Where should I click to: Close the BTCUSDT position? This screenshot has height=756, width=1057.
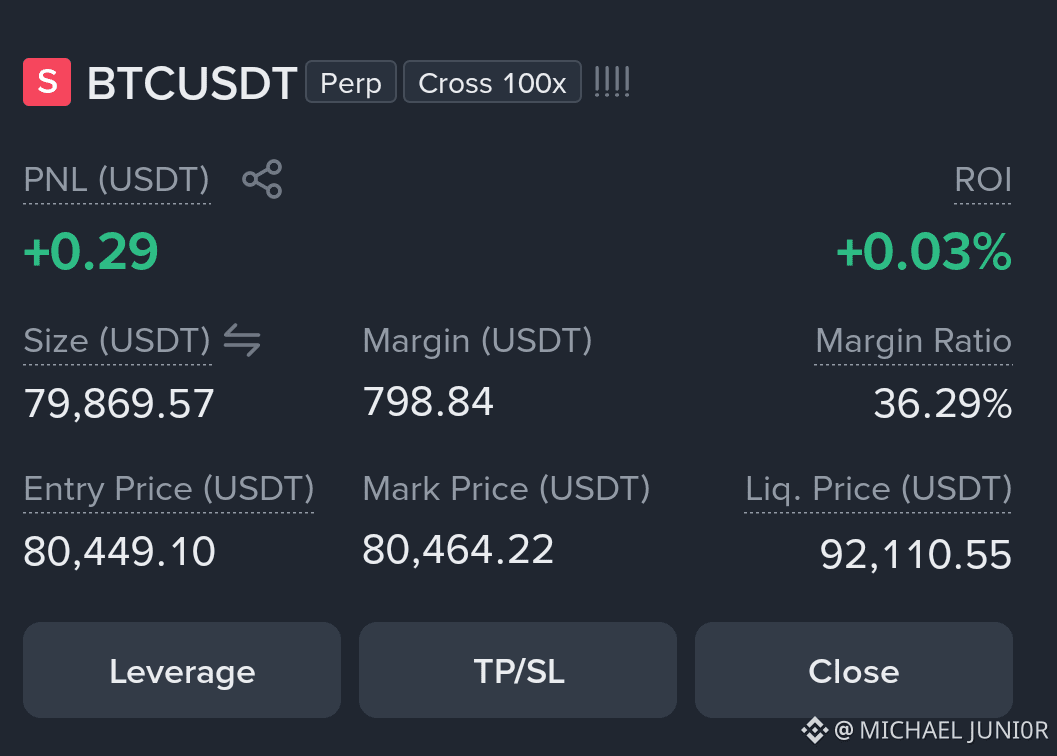854,670
